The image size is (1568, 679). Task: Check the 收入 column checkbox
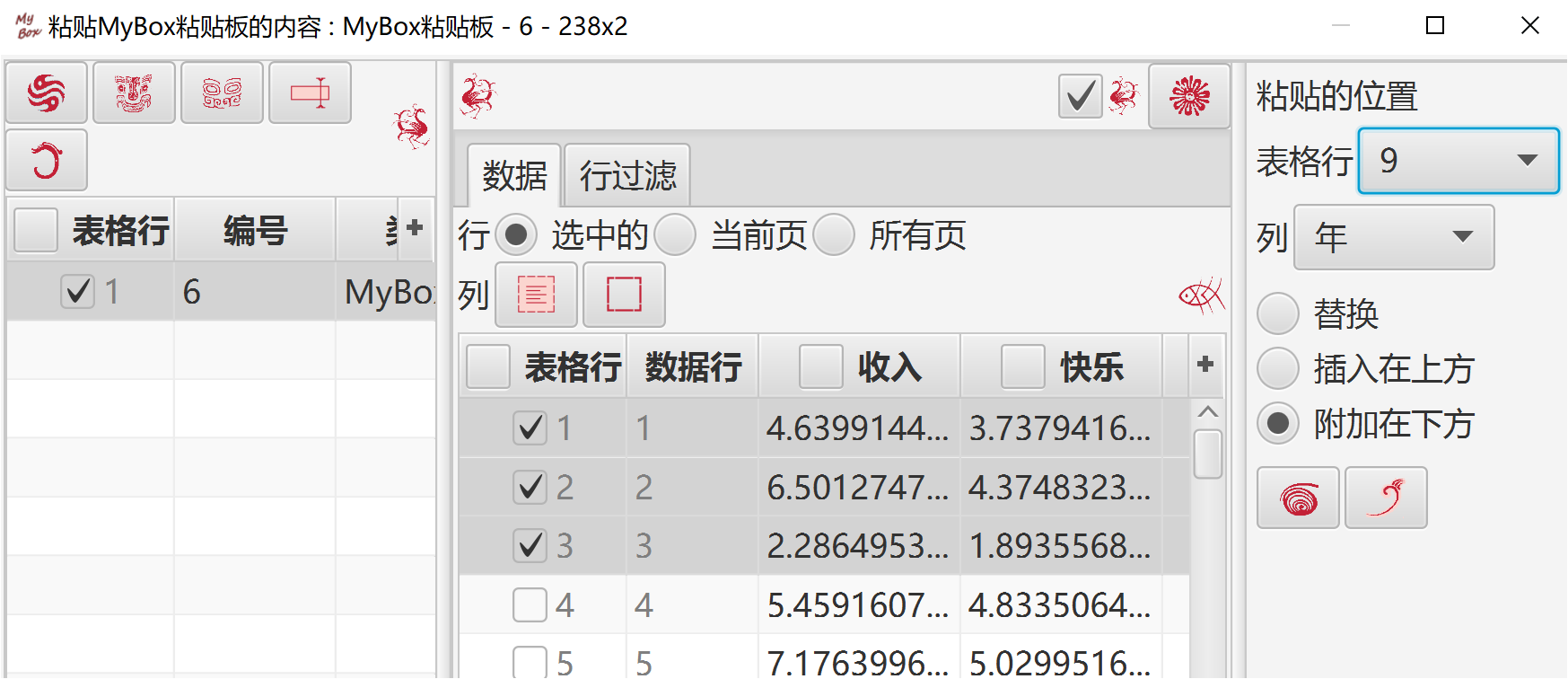(x=821, y=367)
